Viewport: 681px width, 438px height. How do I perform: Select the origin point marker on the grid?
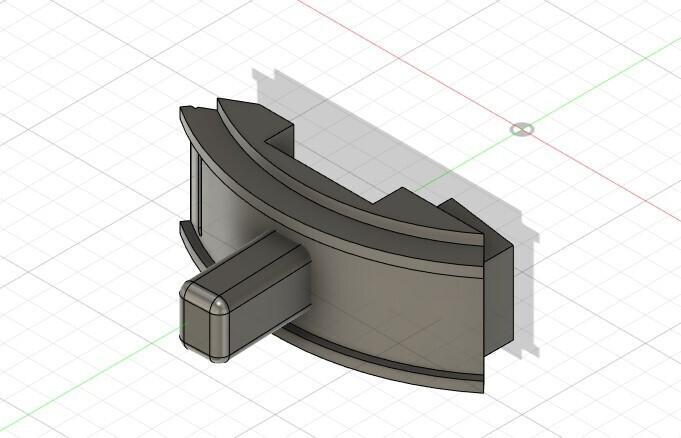coord(521,129)
